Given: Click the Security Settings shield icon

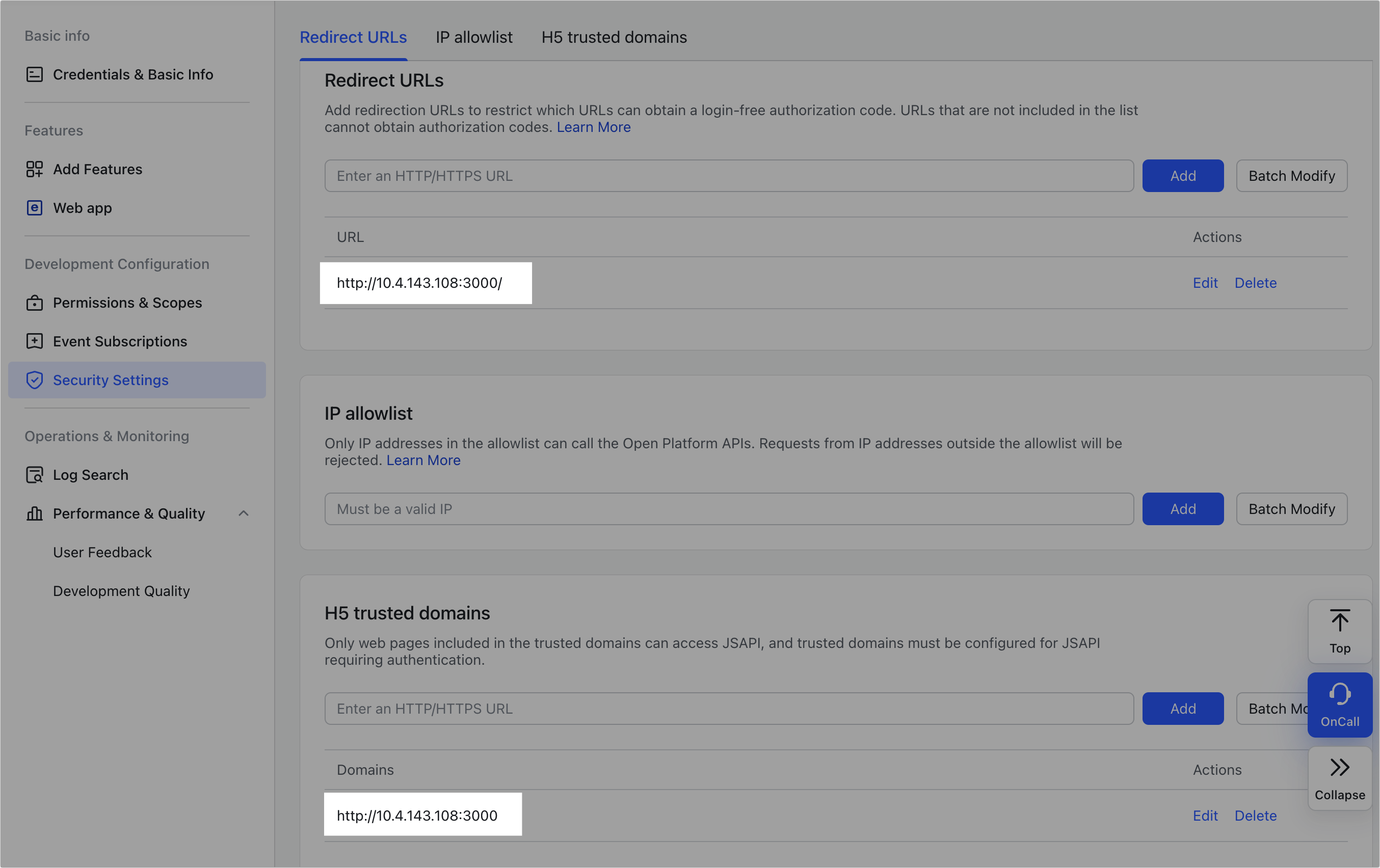Looking at the screenshot, I should tap(34, 379).
